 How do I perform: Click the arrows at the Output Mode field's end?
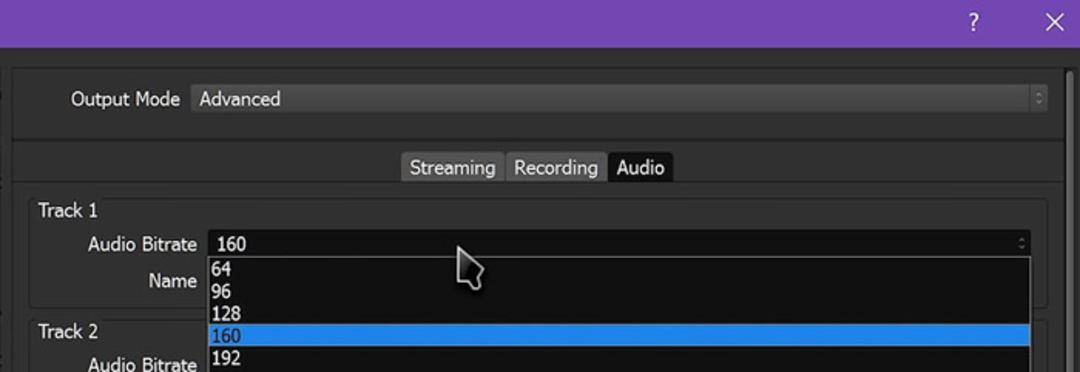1039,99
